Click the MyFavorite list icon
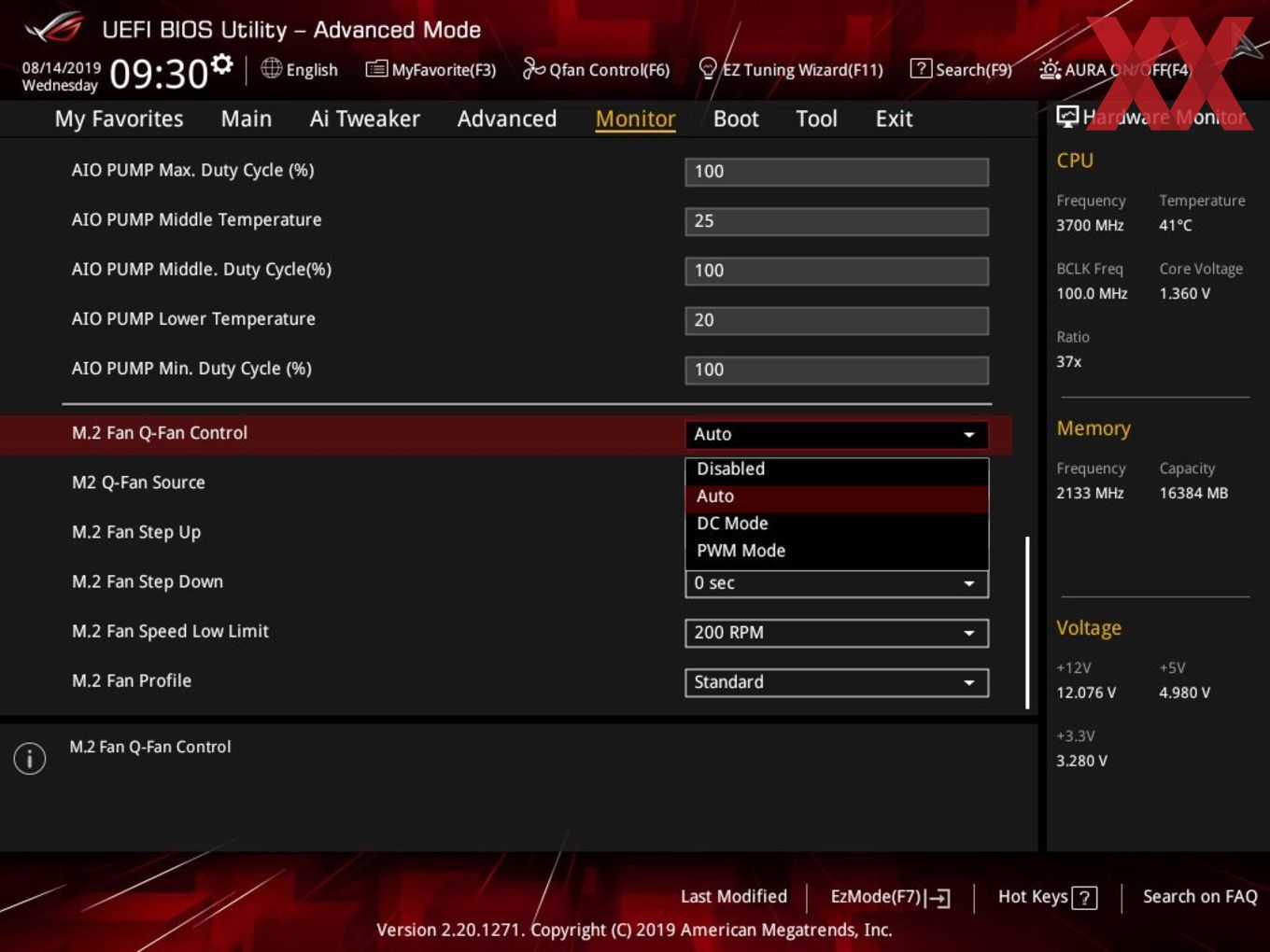The height and width of the screenshot is (952, 1270). (376, 68)
